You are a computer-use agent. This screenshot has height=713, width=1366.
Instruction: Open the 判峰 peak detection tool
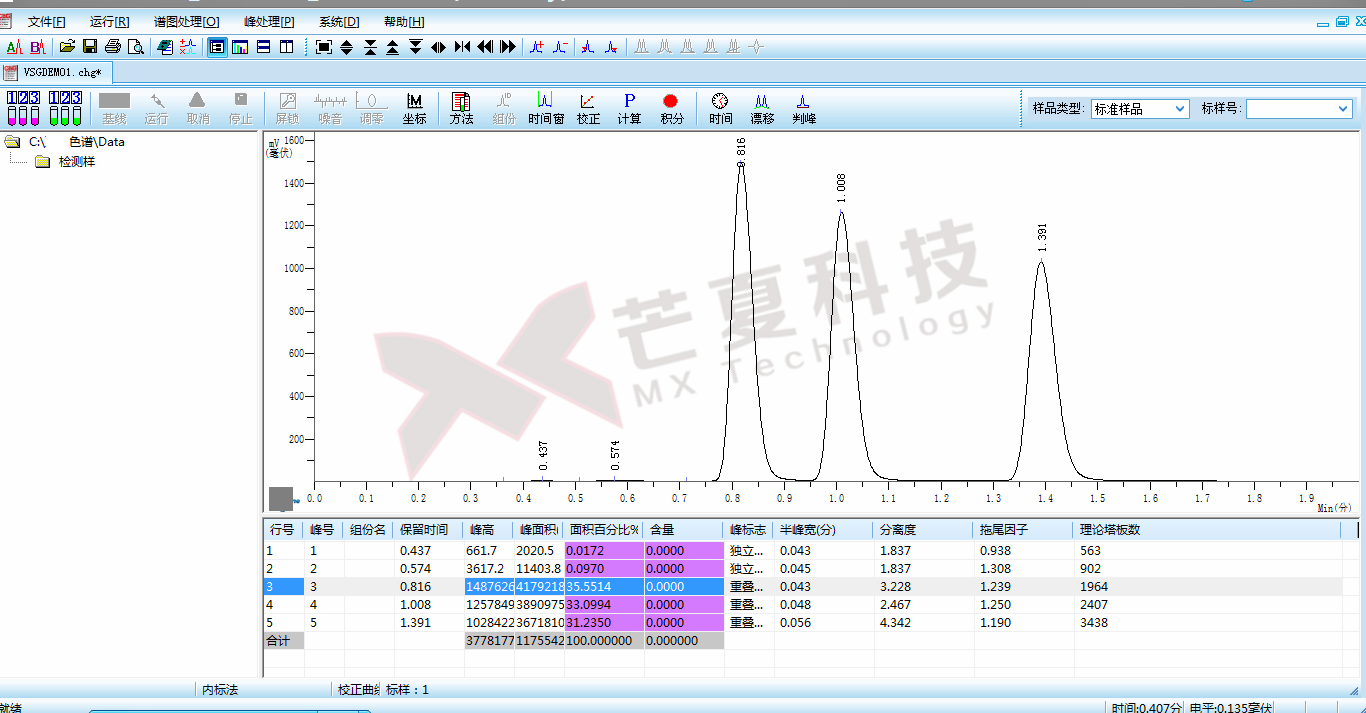pos(803,109)
